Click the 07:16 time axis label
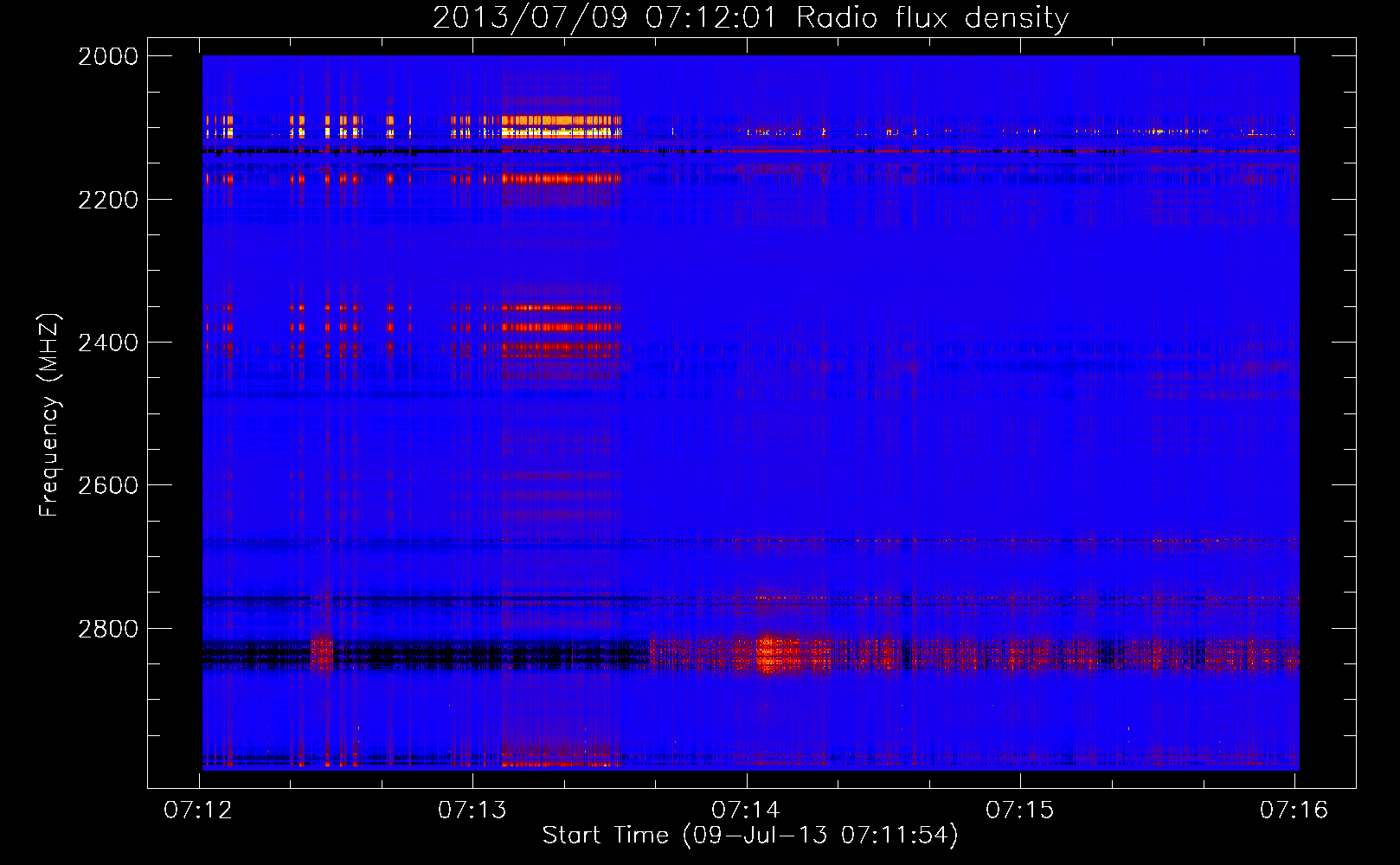This screenshot has height=865, width=1400. 1294,810
